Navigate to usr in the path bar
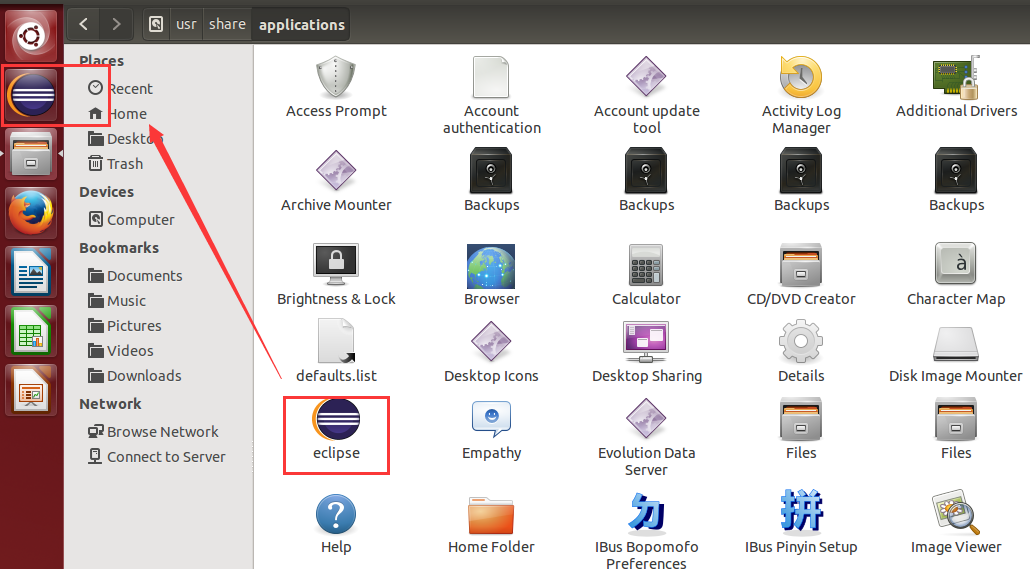 (x=186, y=24)
